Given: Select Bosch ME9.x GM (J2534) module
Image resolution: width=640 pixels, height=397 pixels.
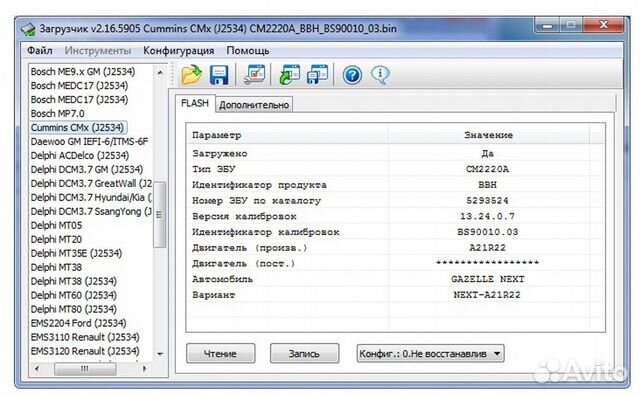Looking at the screenshot, I should (83, 71).
